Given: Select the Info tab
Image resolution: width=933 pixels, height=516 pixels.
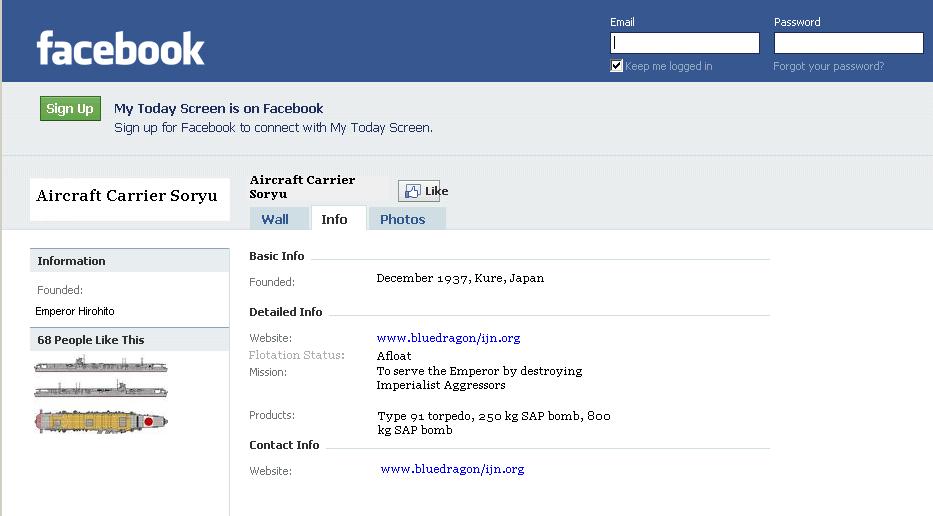Looking at the screenshot, I should pos(338,219).
